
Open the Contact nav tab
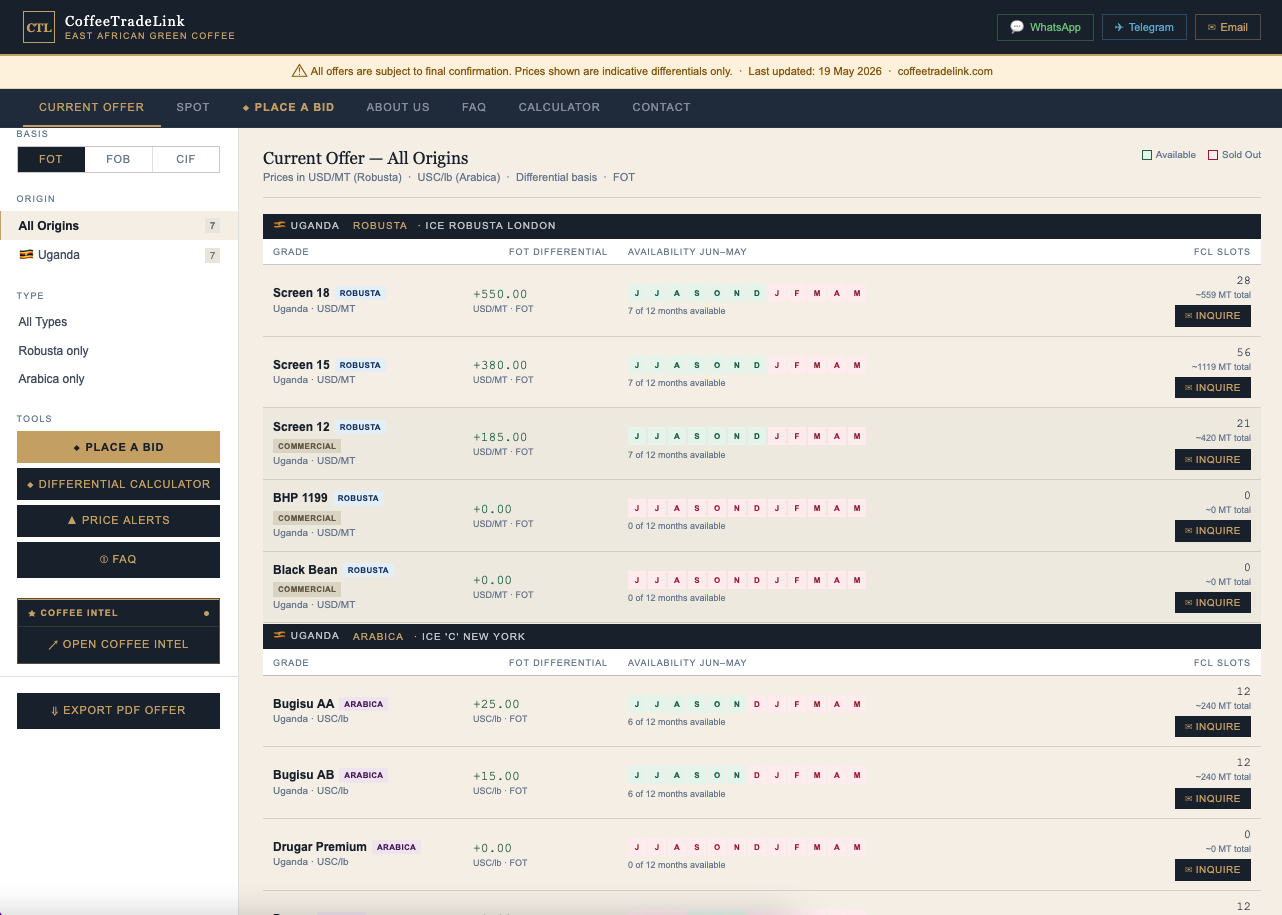coord(661,107)
